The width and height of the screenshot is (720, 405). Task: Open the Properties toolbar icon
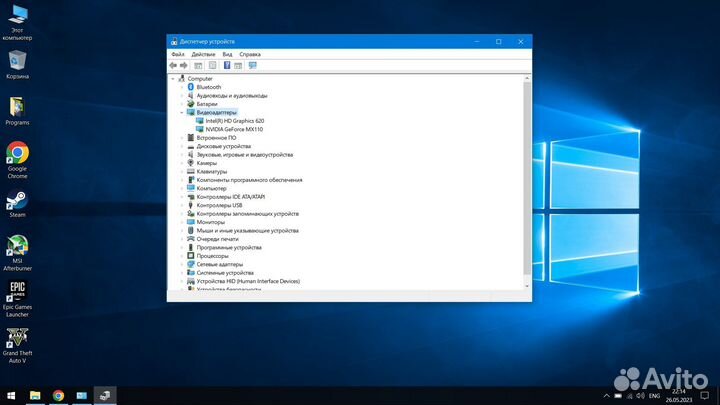point(212,66)
